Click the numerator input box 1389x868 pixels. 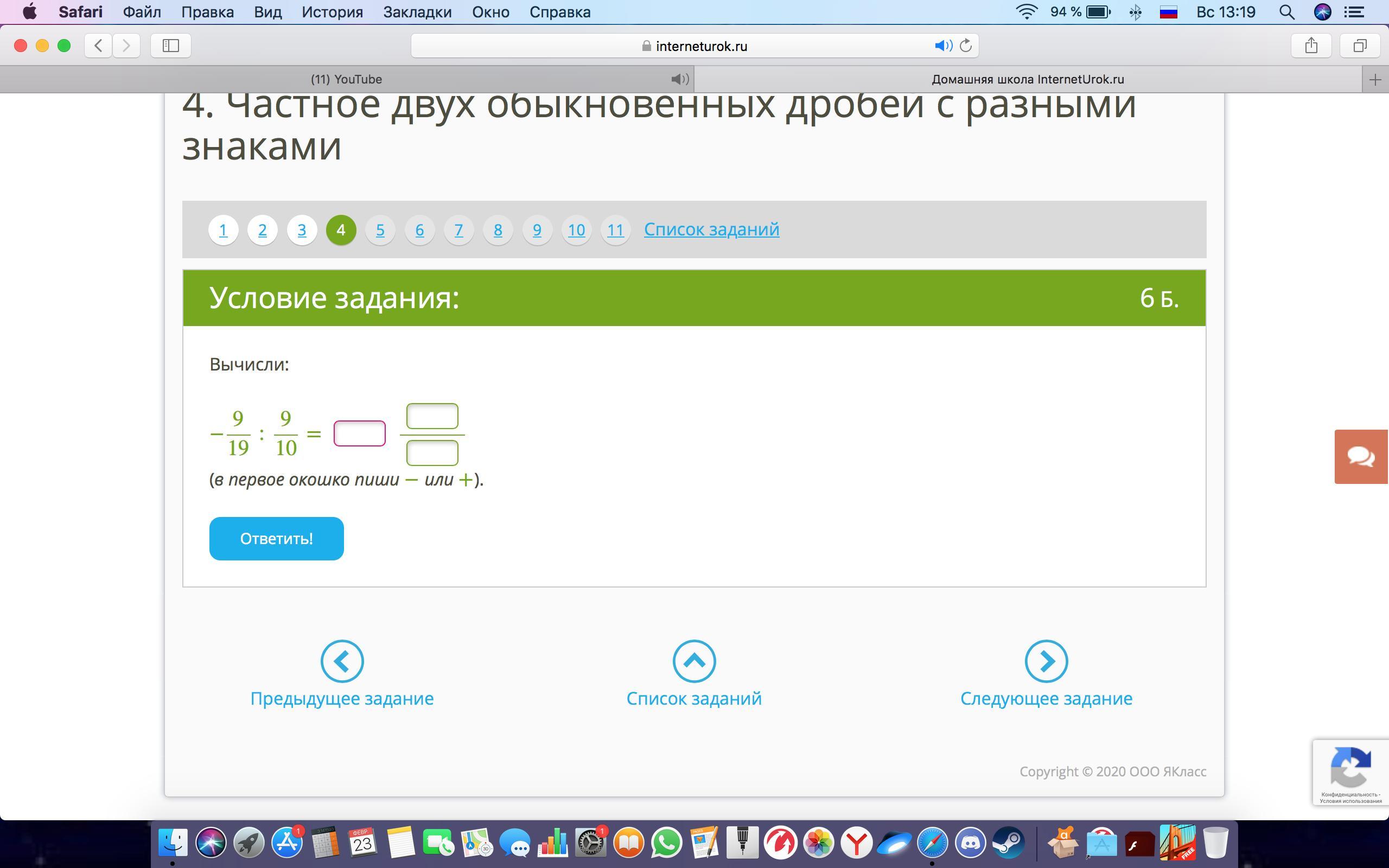432,416
